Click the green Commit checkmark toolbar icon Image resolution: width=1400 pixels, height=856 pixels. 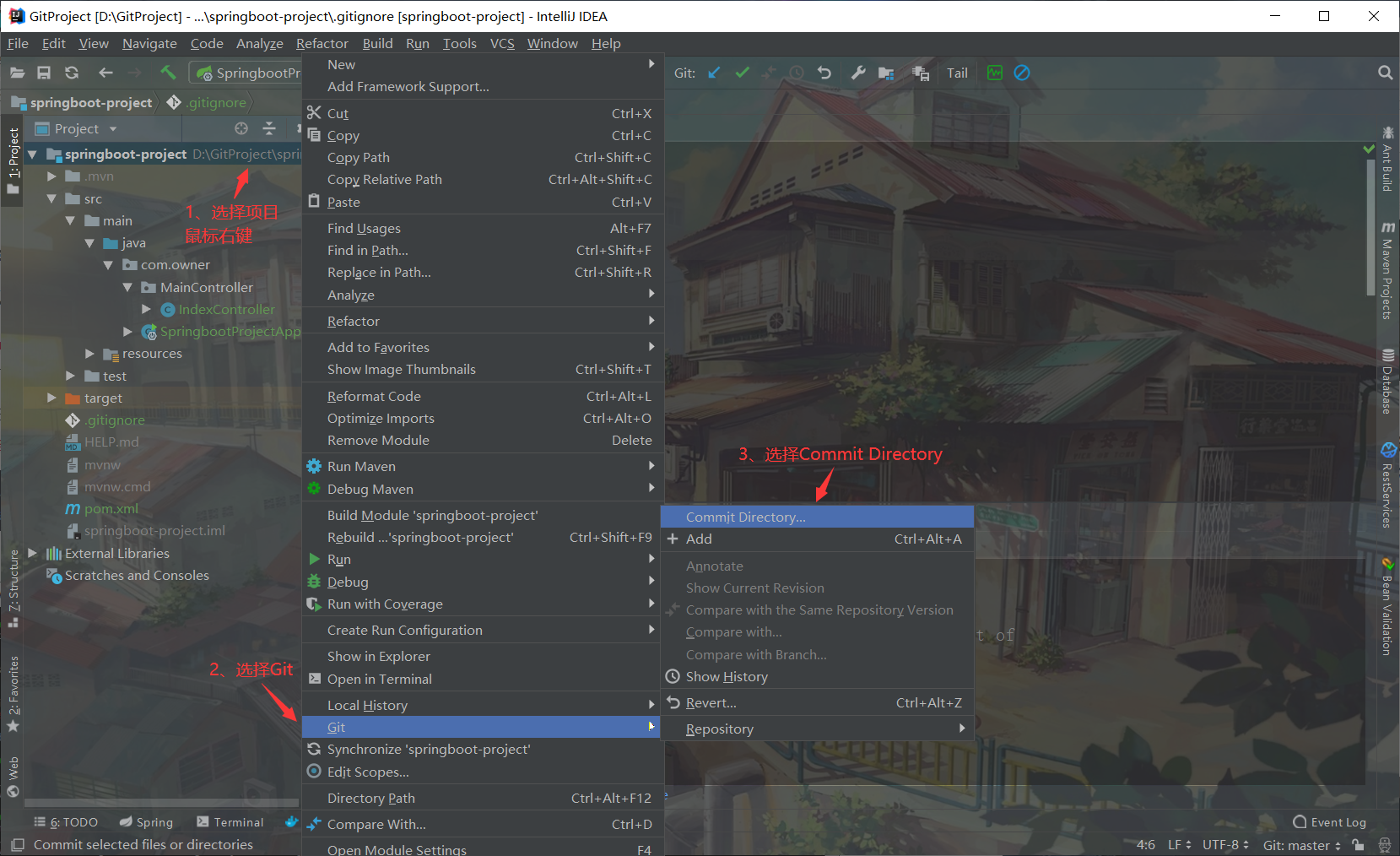(x=742, y=73)
